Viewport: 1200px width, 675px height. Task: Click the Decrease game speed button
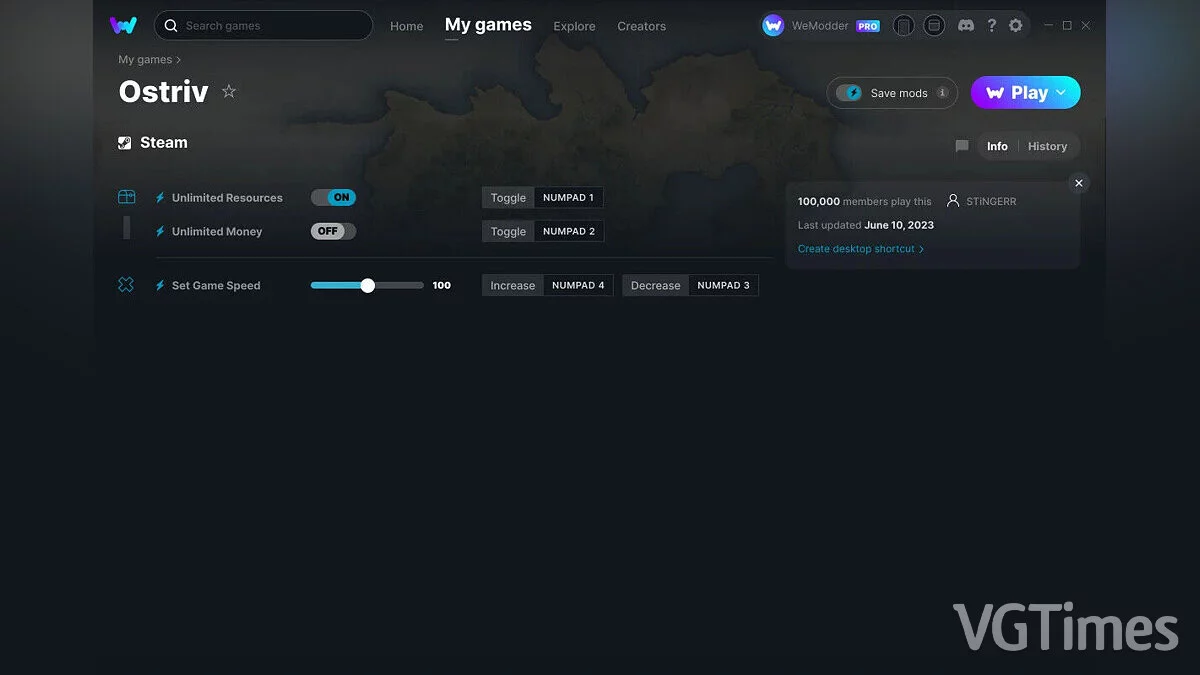(655, 285)
